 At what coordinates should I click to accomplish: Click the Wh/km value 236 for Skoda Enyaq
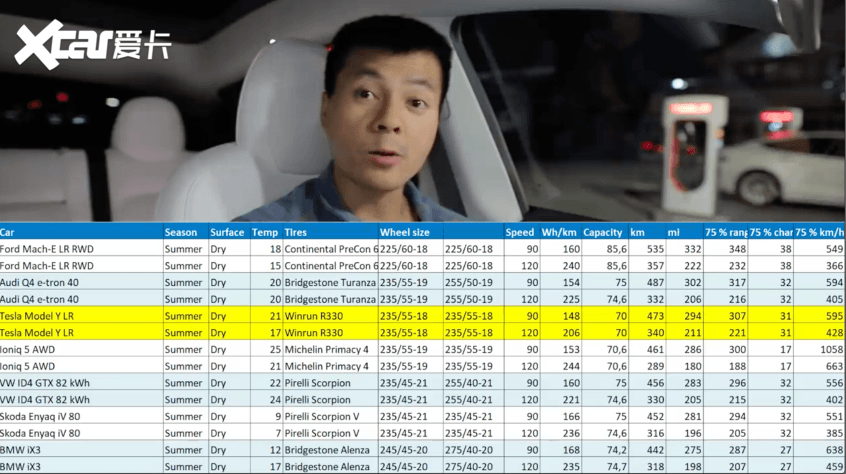click(571, 433)
